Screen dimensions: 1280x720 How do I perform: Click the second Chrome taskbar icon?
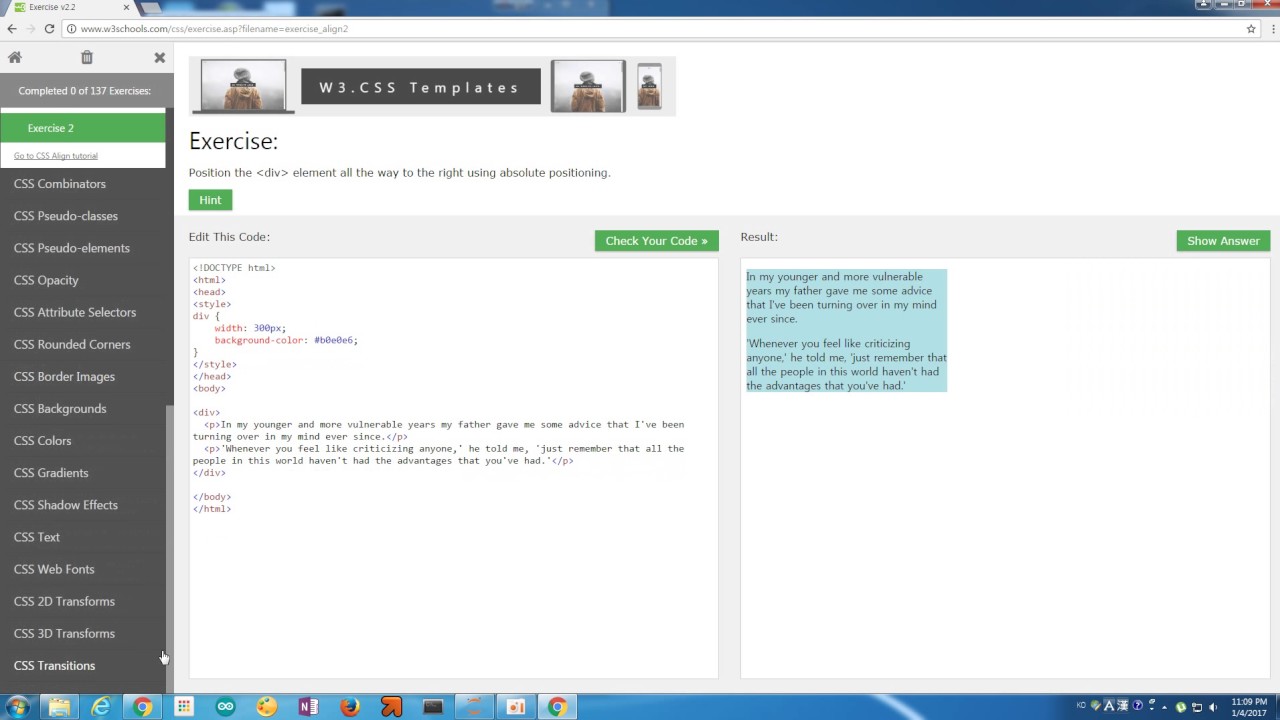(x=558, y=707)
